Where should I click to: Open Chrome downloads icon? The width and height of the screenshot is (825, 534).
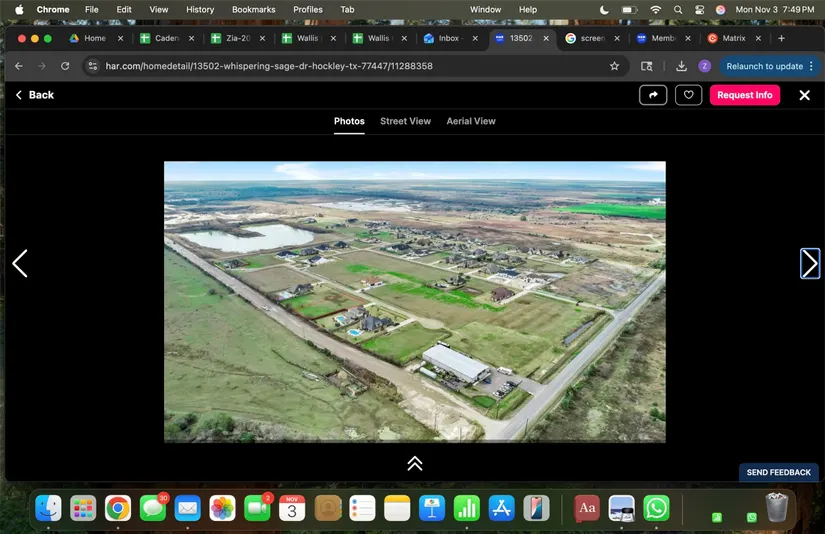681,66
